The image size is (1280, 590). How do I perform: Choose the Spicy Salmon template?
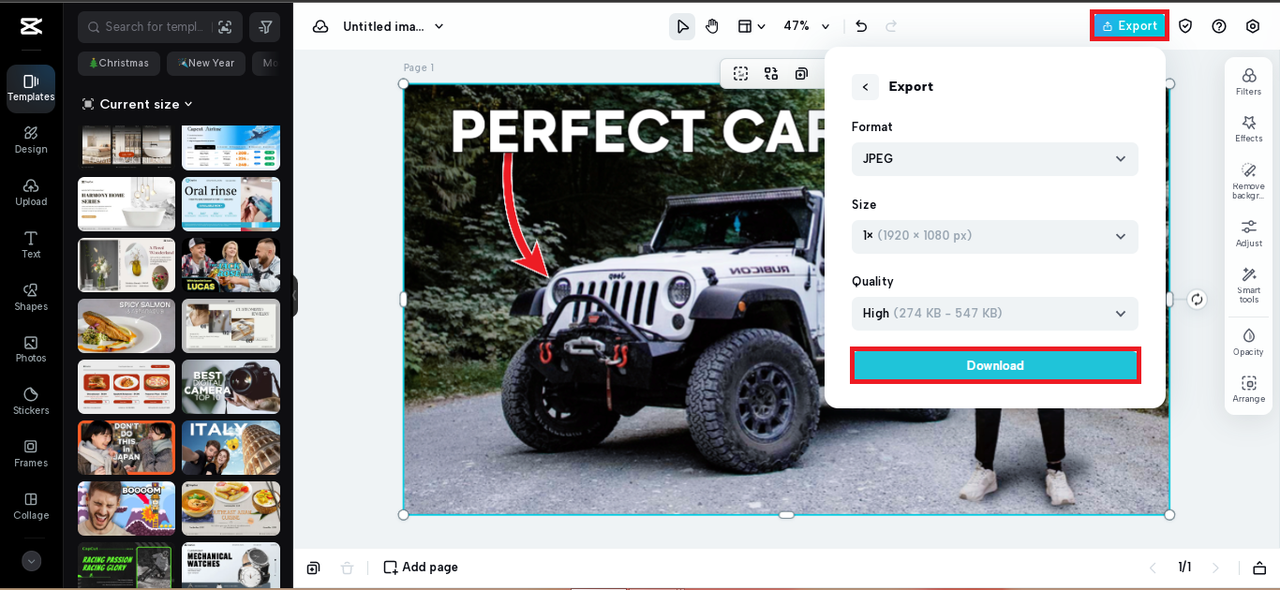pos(126,326)
